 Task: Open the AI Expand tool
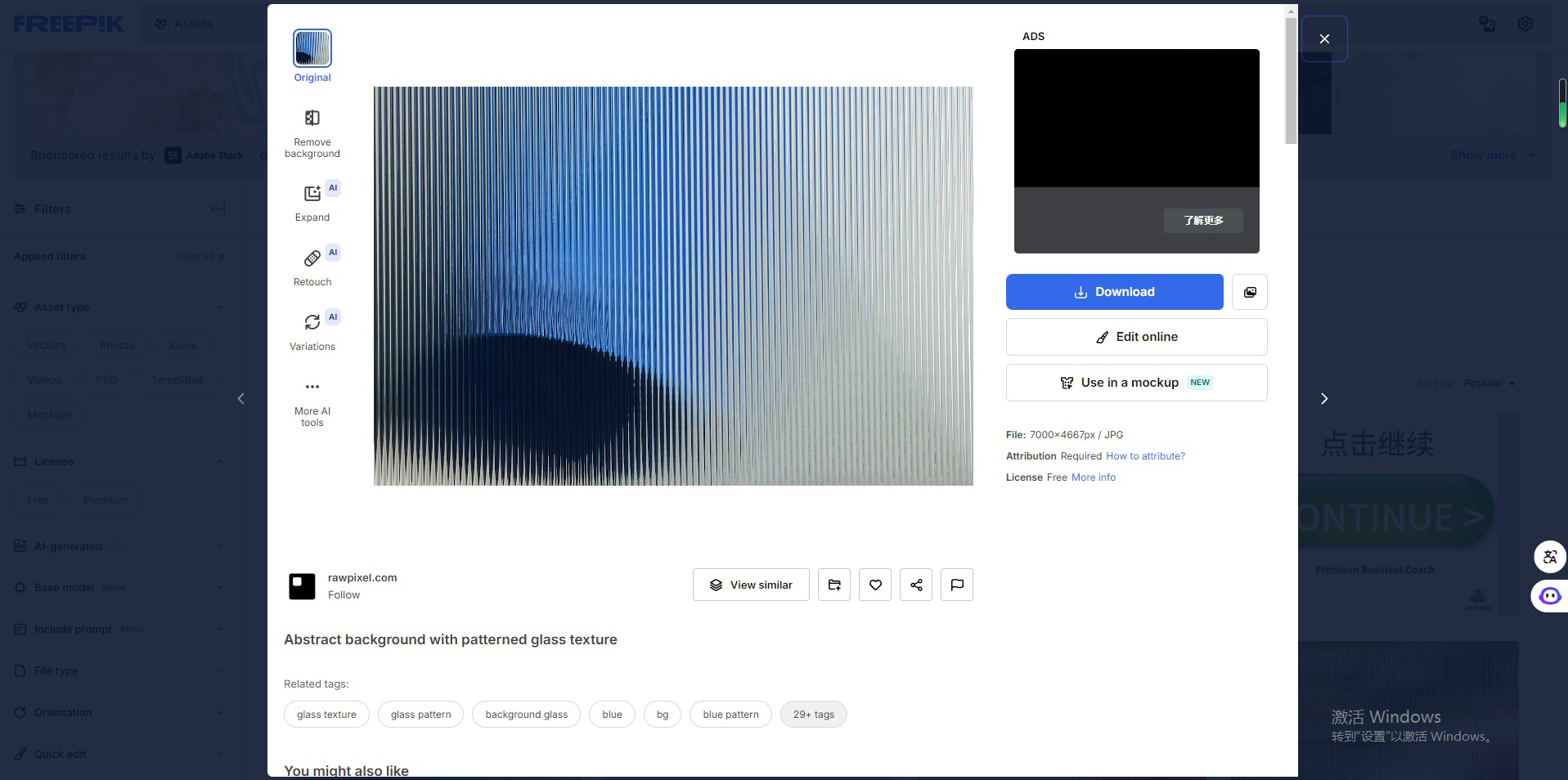click(312, 202)
